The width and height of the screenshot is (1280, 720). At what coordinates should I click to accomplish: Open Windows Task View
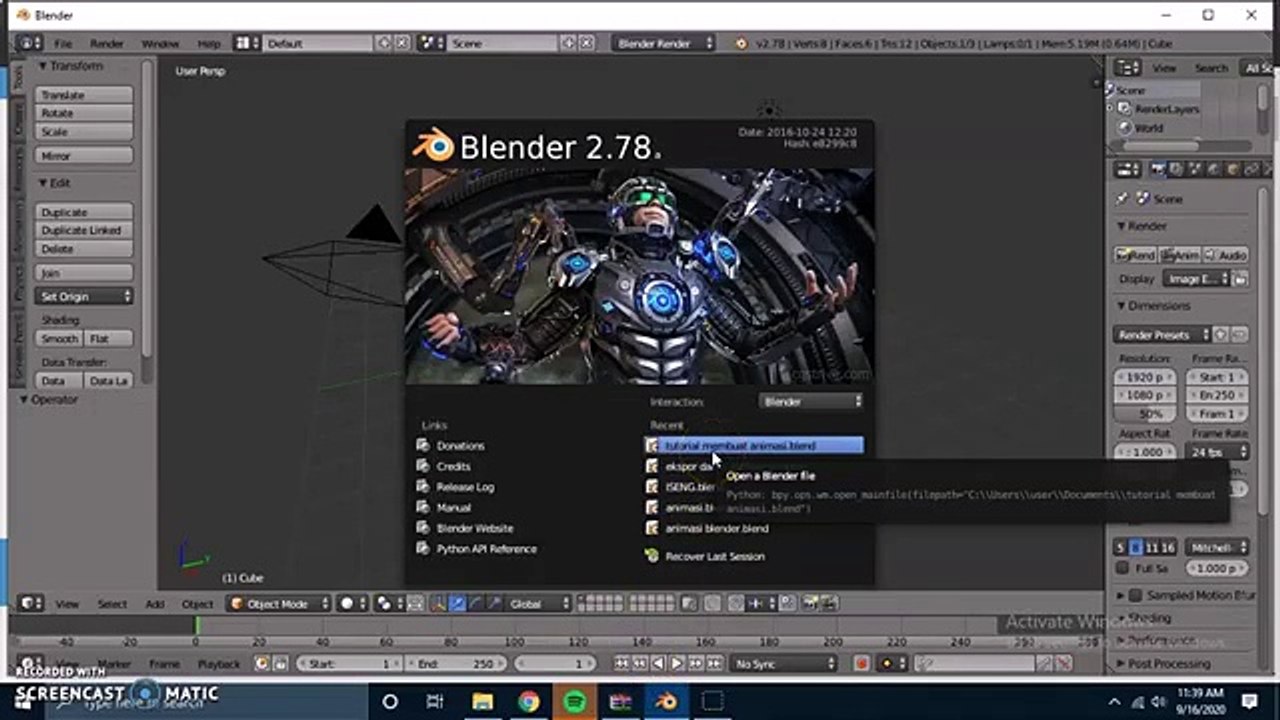click(x=436, y=702)
